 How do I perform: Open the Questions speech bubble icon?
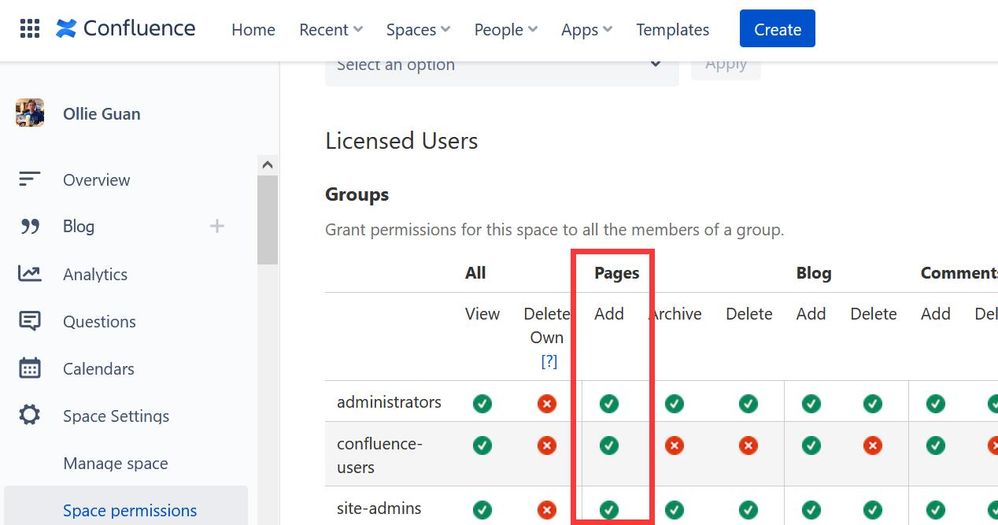click(29, 321)
